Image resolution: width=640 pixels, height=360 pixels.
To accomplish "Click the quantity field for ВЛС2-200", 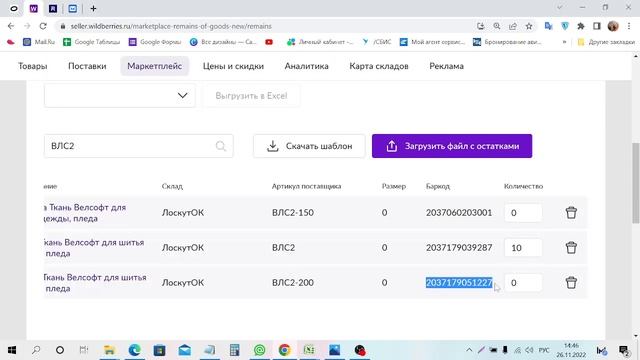I will click(523, 282).
